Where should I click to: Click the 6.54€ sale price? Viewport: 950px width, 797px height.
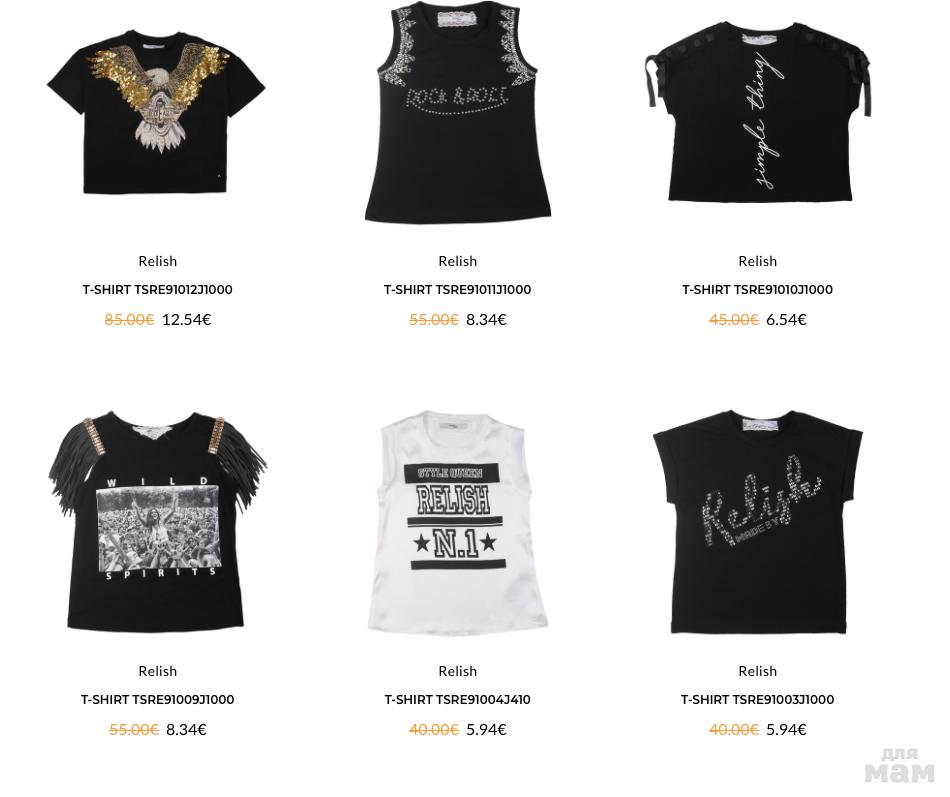(x=786, y=319)
